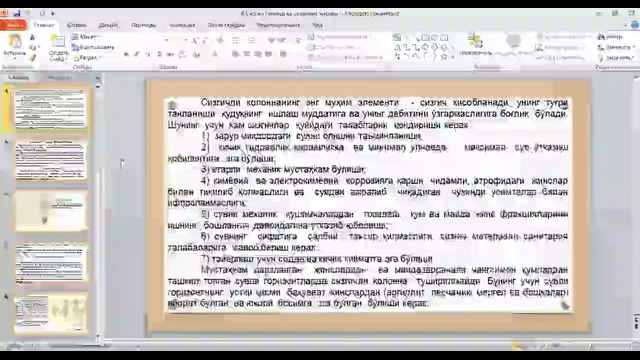Click the clear formatting icon

click(220, 40)
